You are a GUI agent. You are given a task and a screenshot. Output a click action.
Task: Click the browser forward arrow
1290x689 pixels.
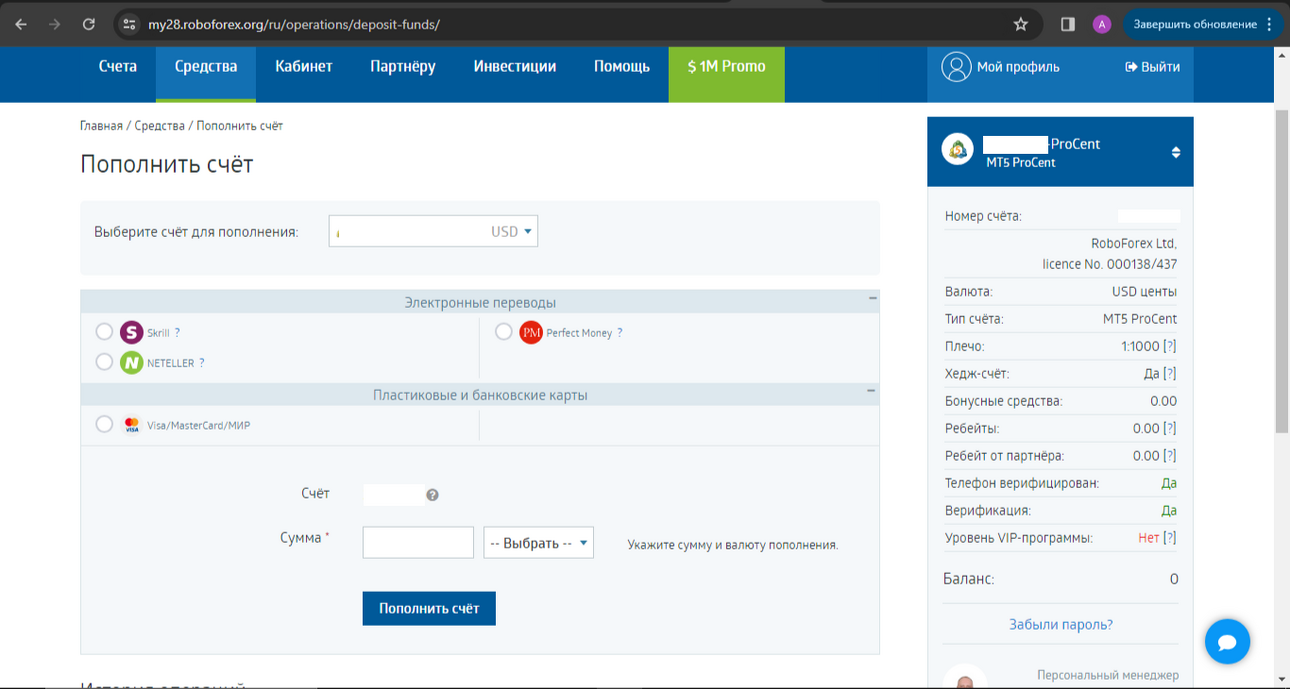(x=55, y=24)
